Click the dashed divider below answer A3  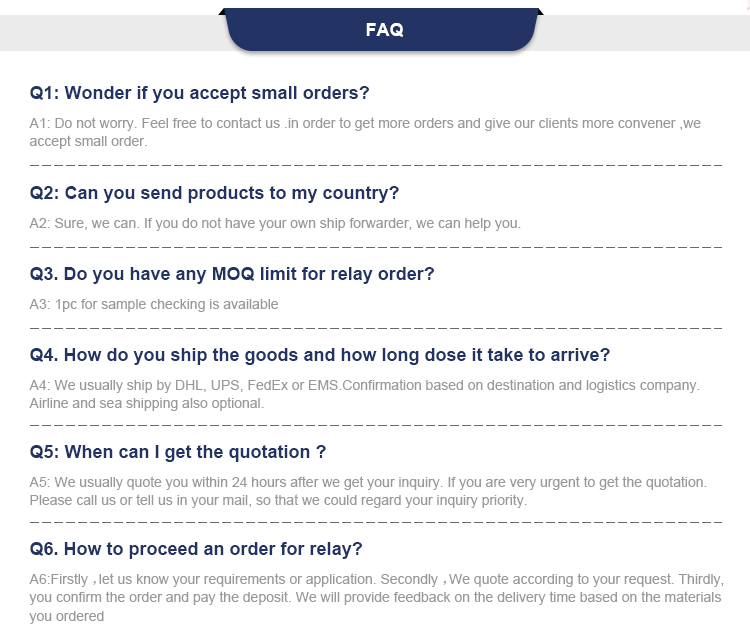375,326
